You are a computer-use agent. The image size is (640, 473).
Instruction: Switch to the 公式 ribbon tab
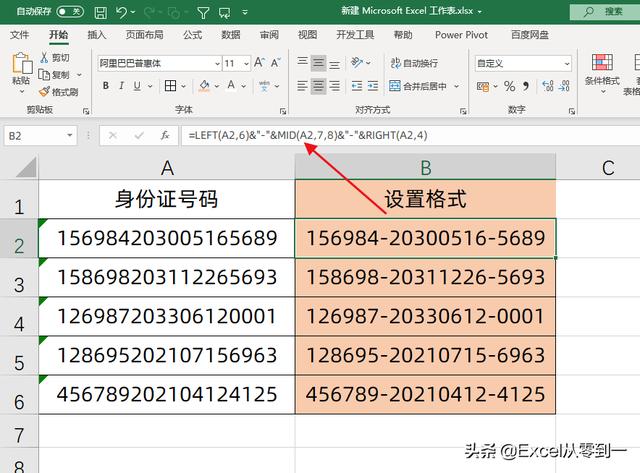point(192,35)
